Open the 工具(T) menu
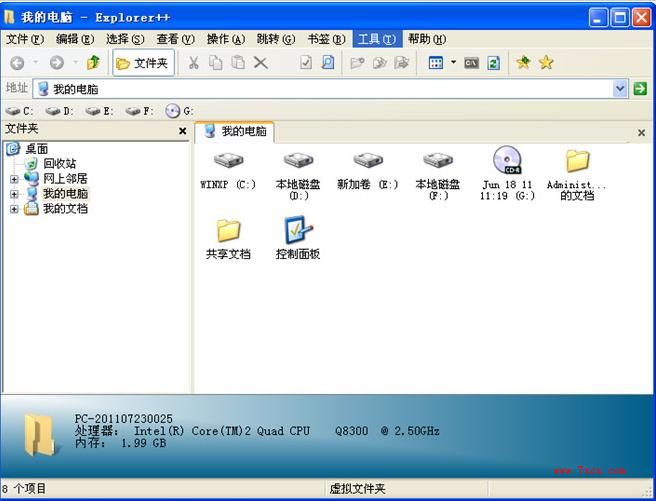The image size is (656, 501). [x=377, y=39]
